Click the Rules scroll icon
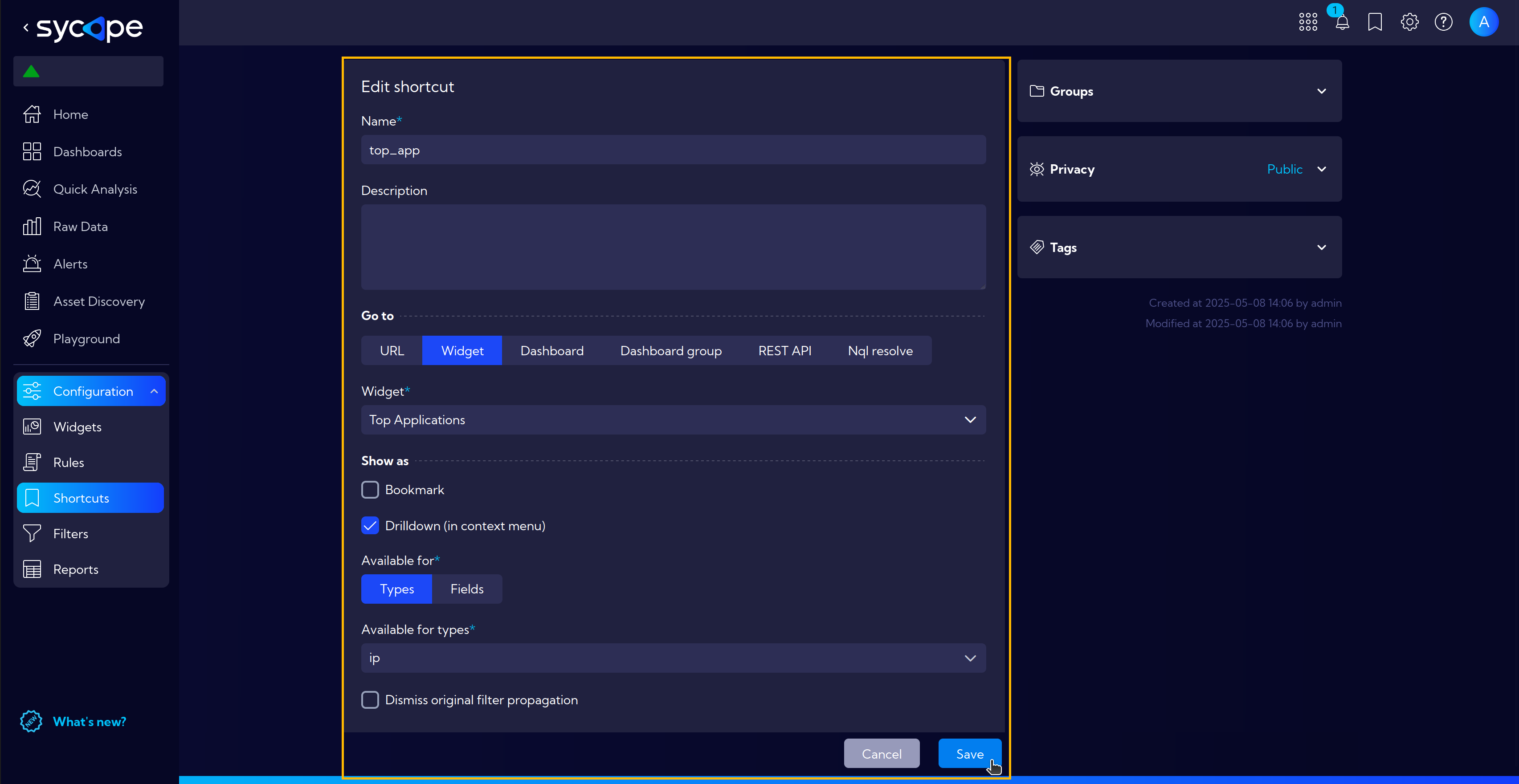The width and height of the screenshot is (1519, 784). click(x=32, y=462)
